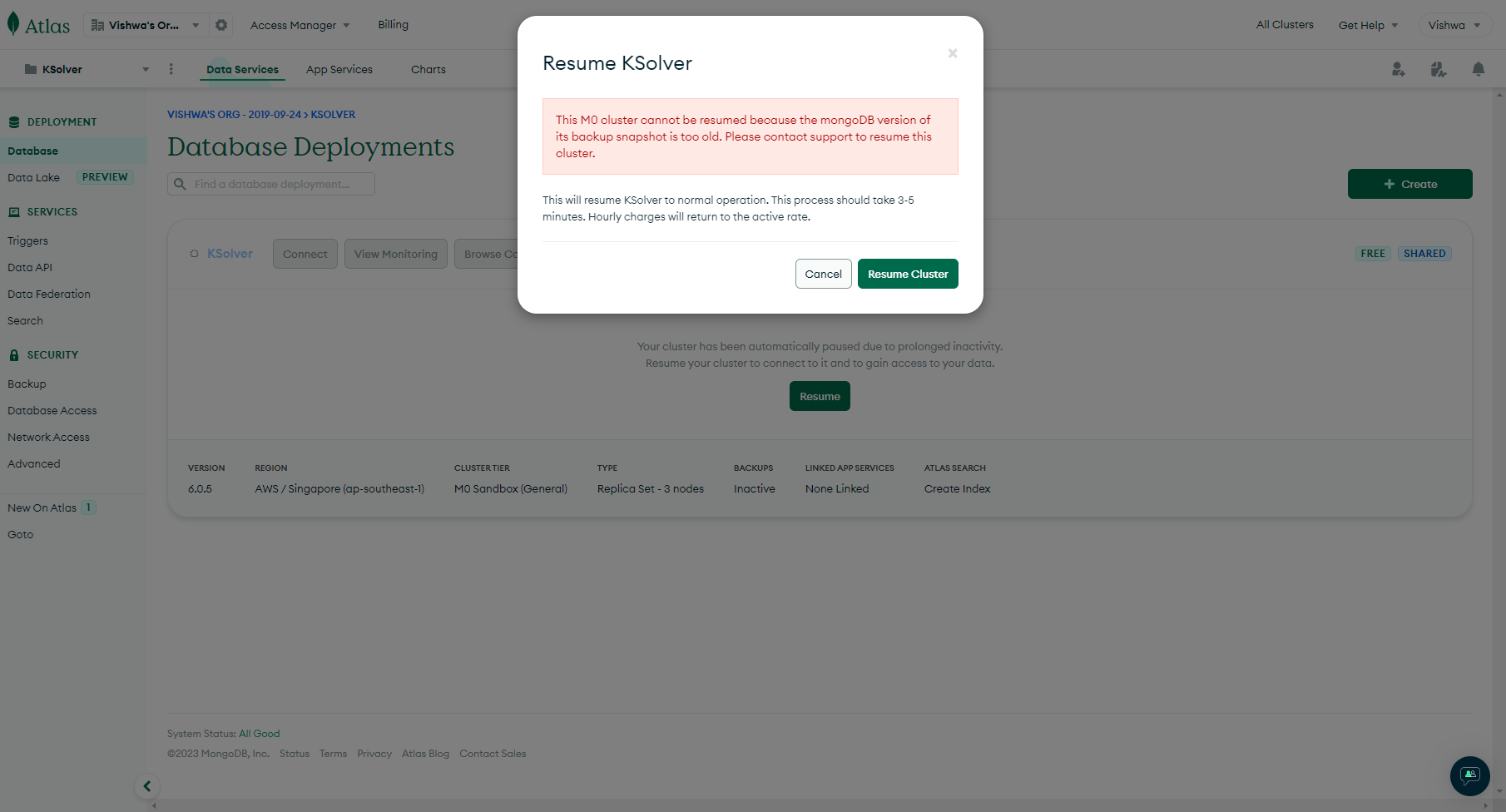Open the project activity feed icon

(x=1439, y=69)
